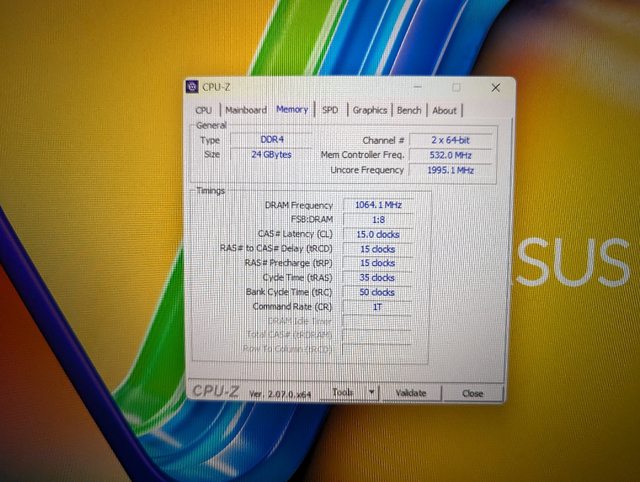
Task: Select the DRAM Frequency 1064.1 MHz field
Action: (x=376, y=205)
